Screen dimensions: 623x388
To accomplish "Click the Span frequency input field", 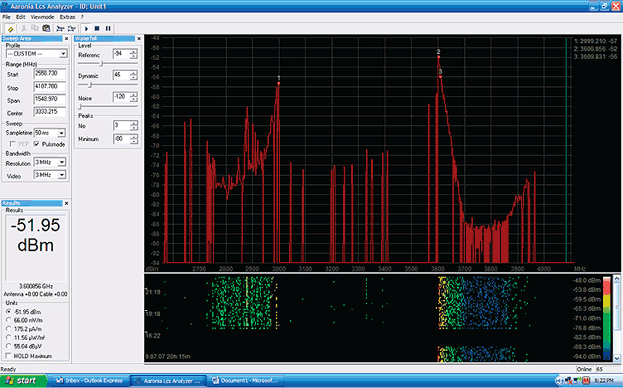I will pyautogui.click(x=50, y=100).
